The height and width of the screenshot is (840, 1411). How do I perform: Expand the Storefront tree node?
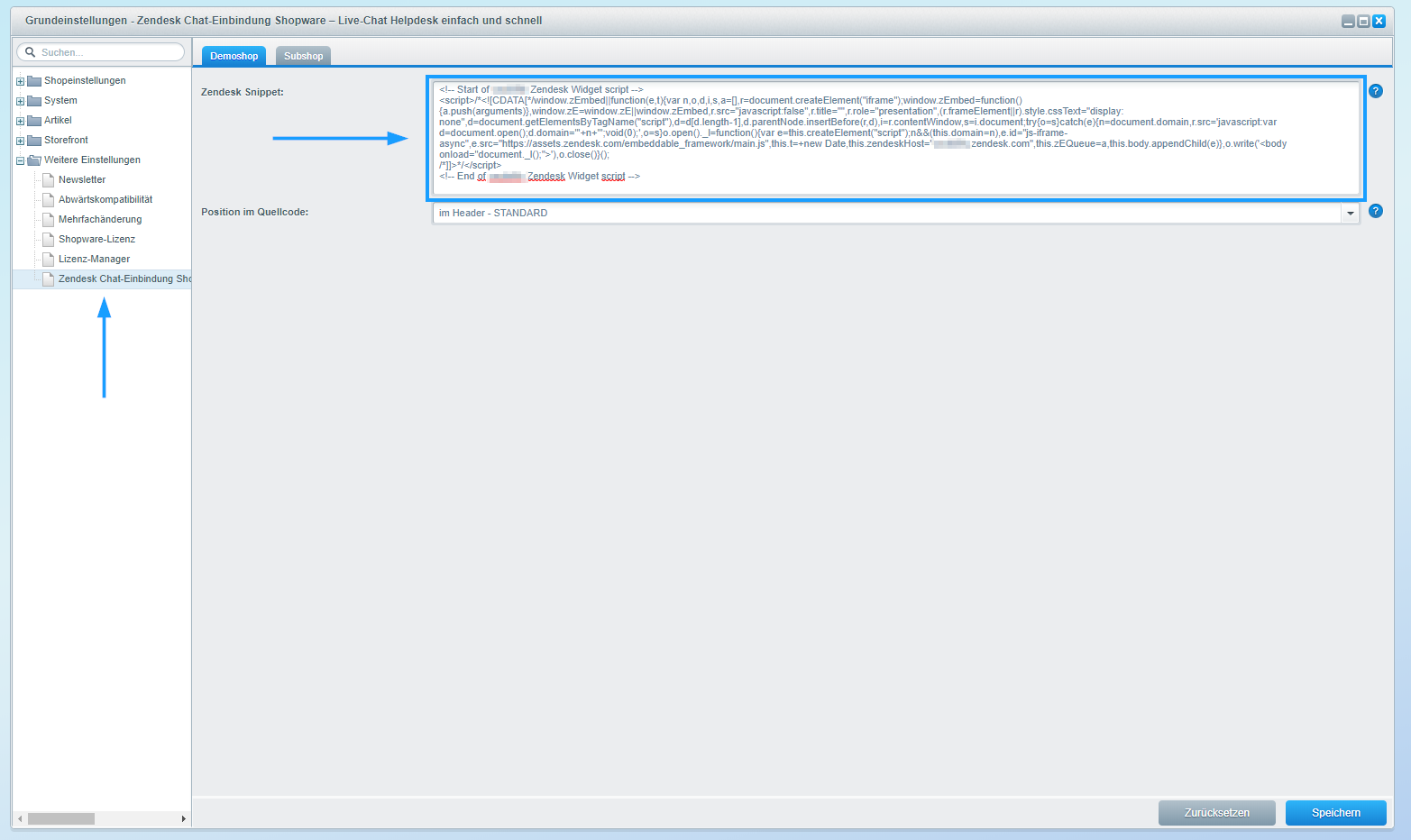[20, 141]
